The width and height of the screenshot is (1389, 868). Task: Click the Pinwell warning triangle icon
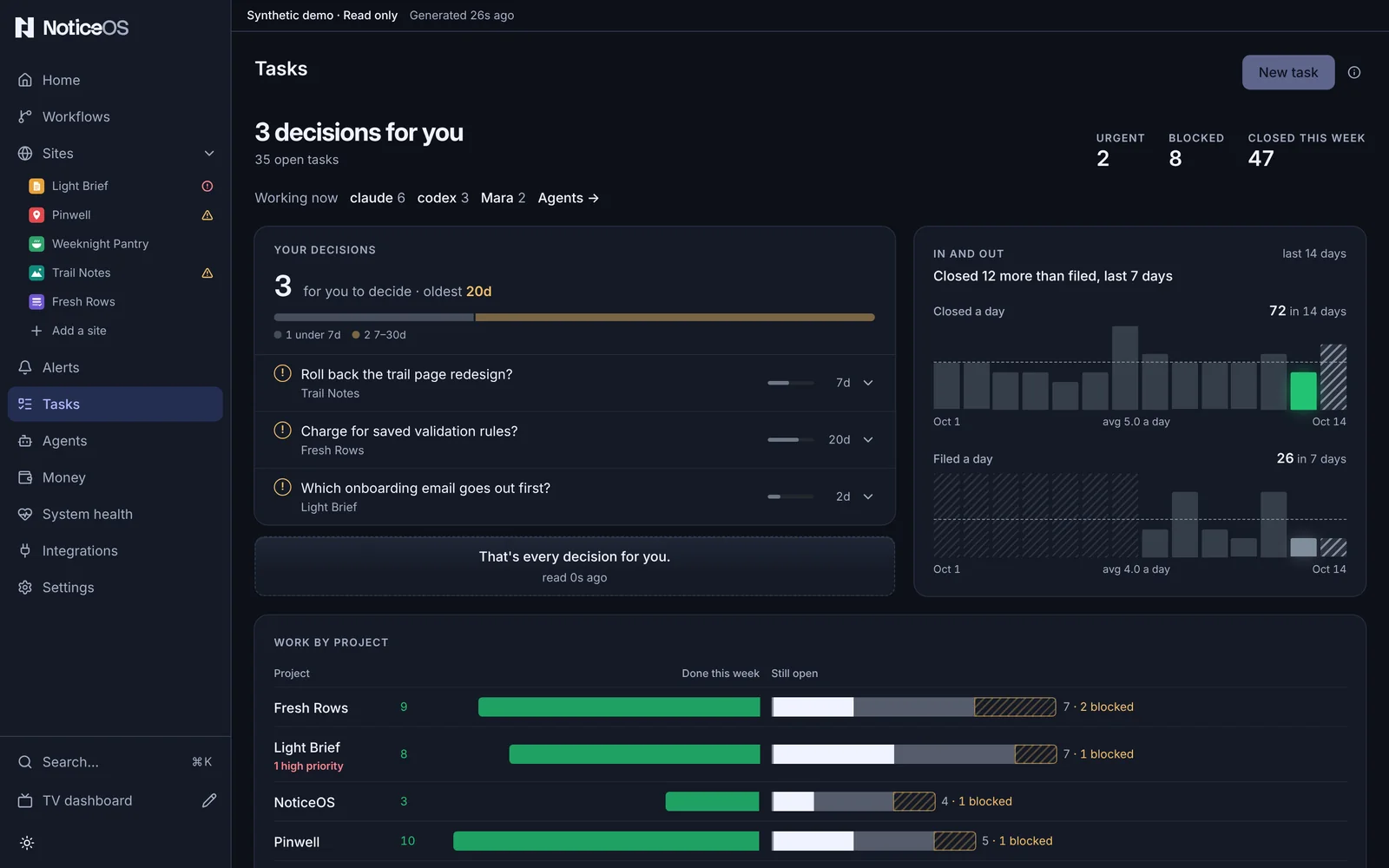(x=207, y=215)
